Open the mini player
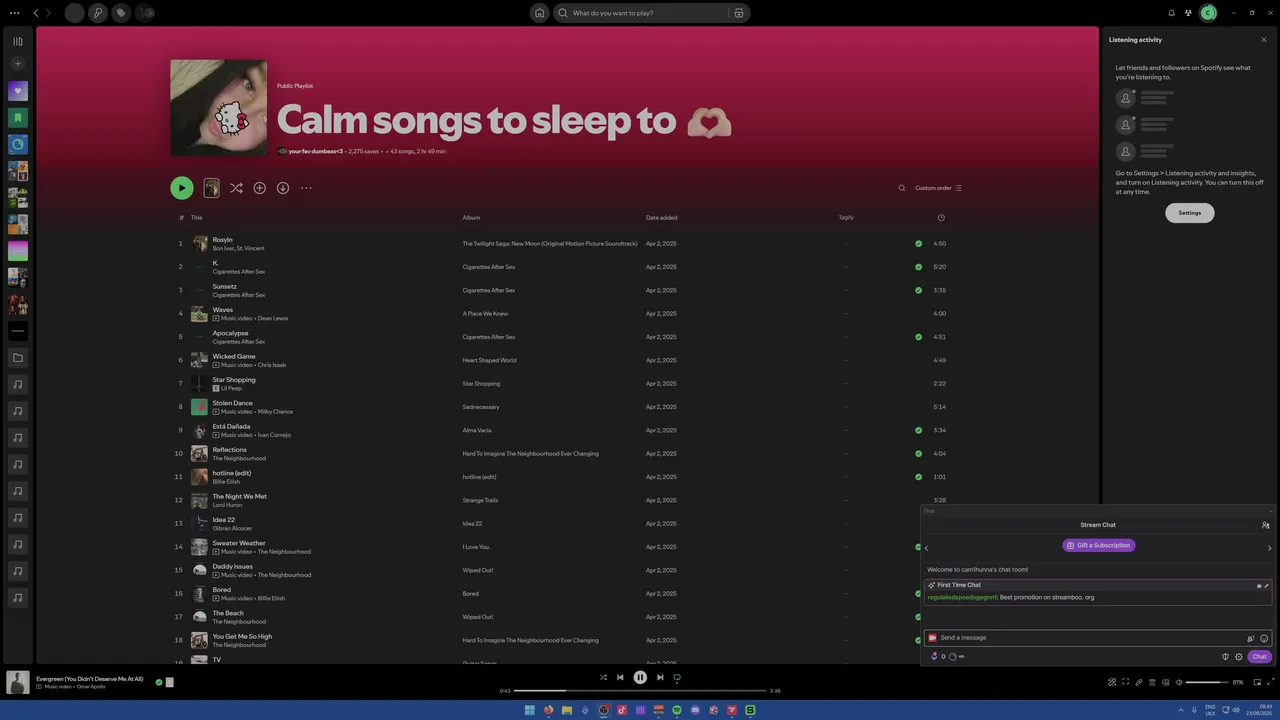1280x720 pixels. coord(1257,682)
